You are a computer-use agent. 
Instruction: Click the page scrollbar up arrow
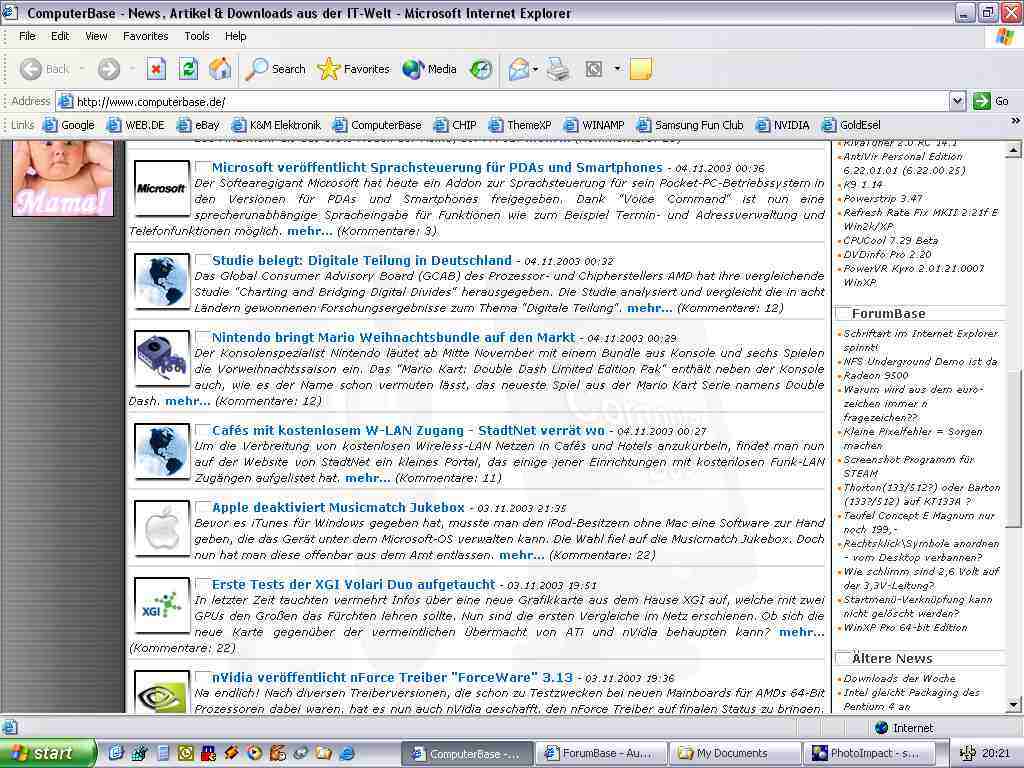pyautogui.click(x=1014, y=150)
